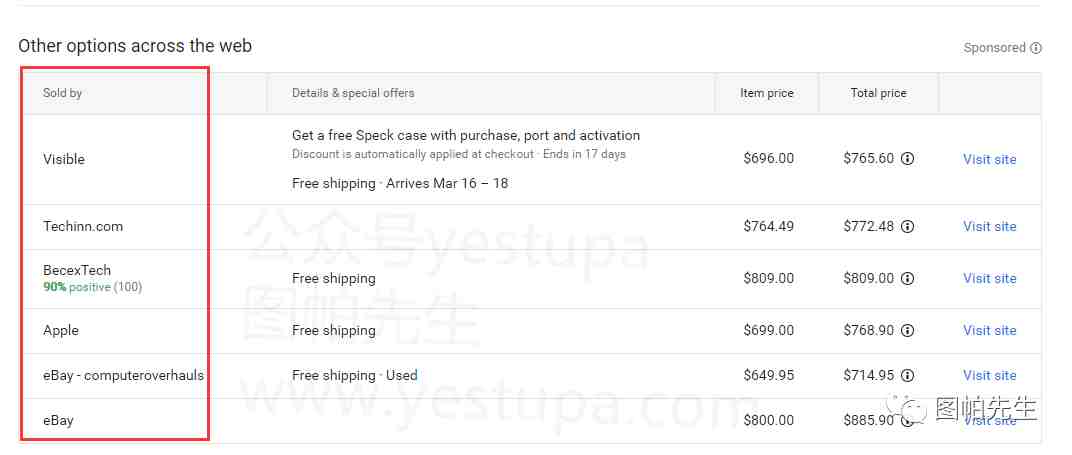Click the Sold by column header
This screenshot has height=455, width=1072.
pos(62,93)
